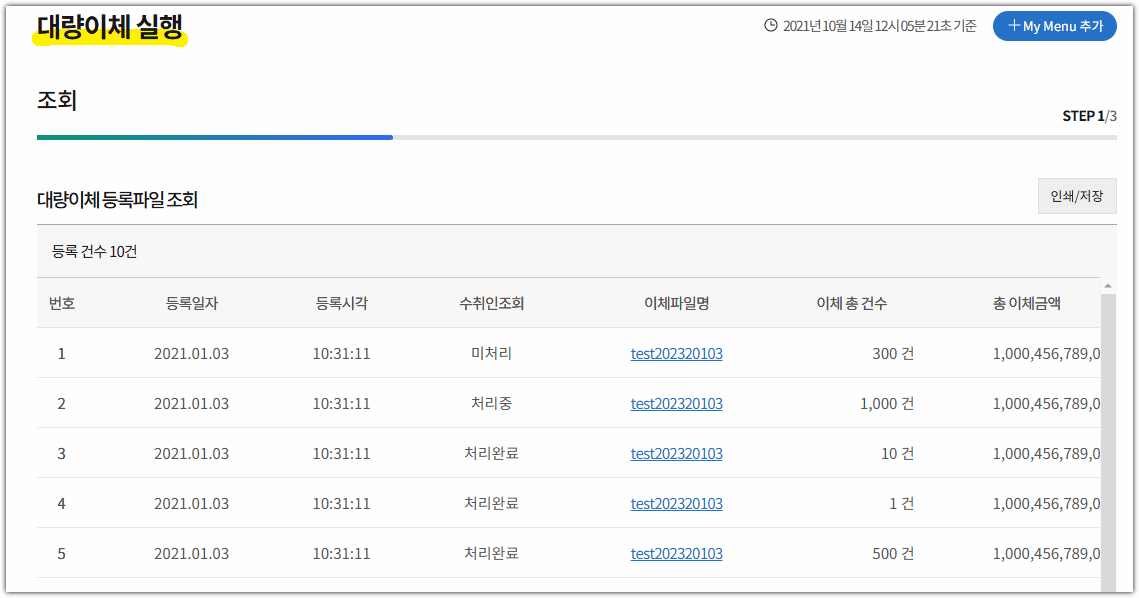The height and width of the screenshot is (598, 1139).
Task: Click the "STEP 1/3" indicator
Action: point(1090,116)
